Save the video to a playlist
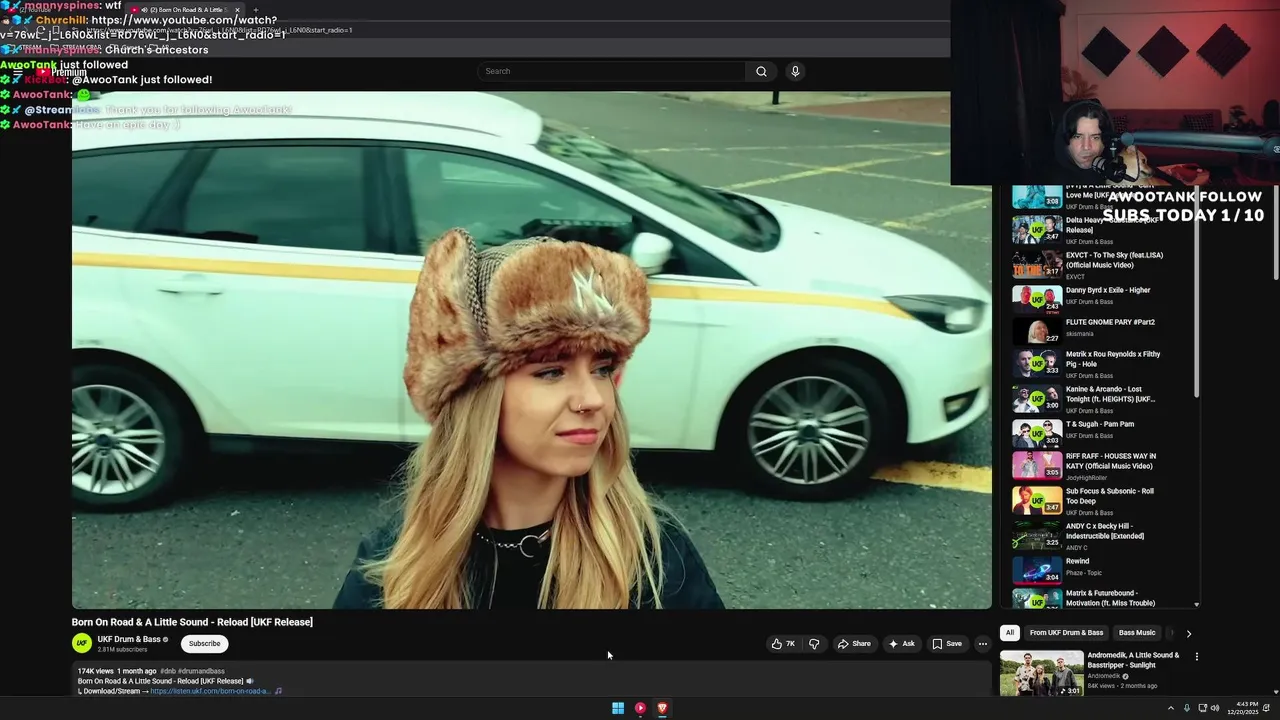The width and height of the screenshot is (1280, 720). click(947, 644)
